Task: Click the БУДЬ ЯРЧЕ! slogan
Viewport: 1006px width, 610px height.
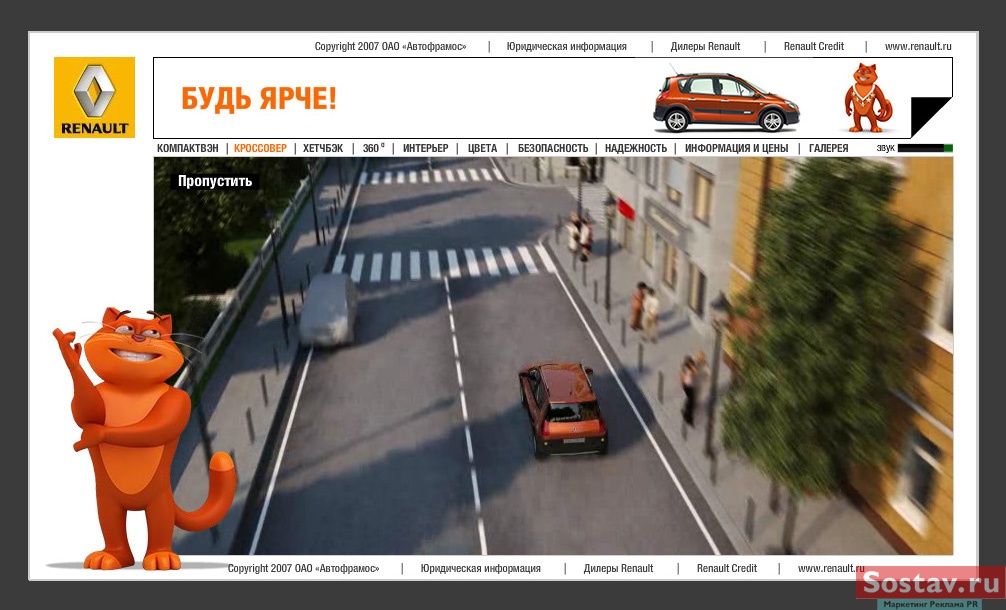Action: (259, 99)
